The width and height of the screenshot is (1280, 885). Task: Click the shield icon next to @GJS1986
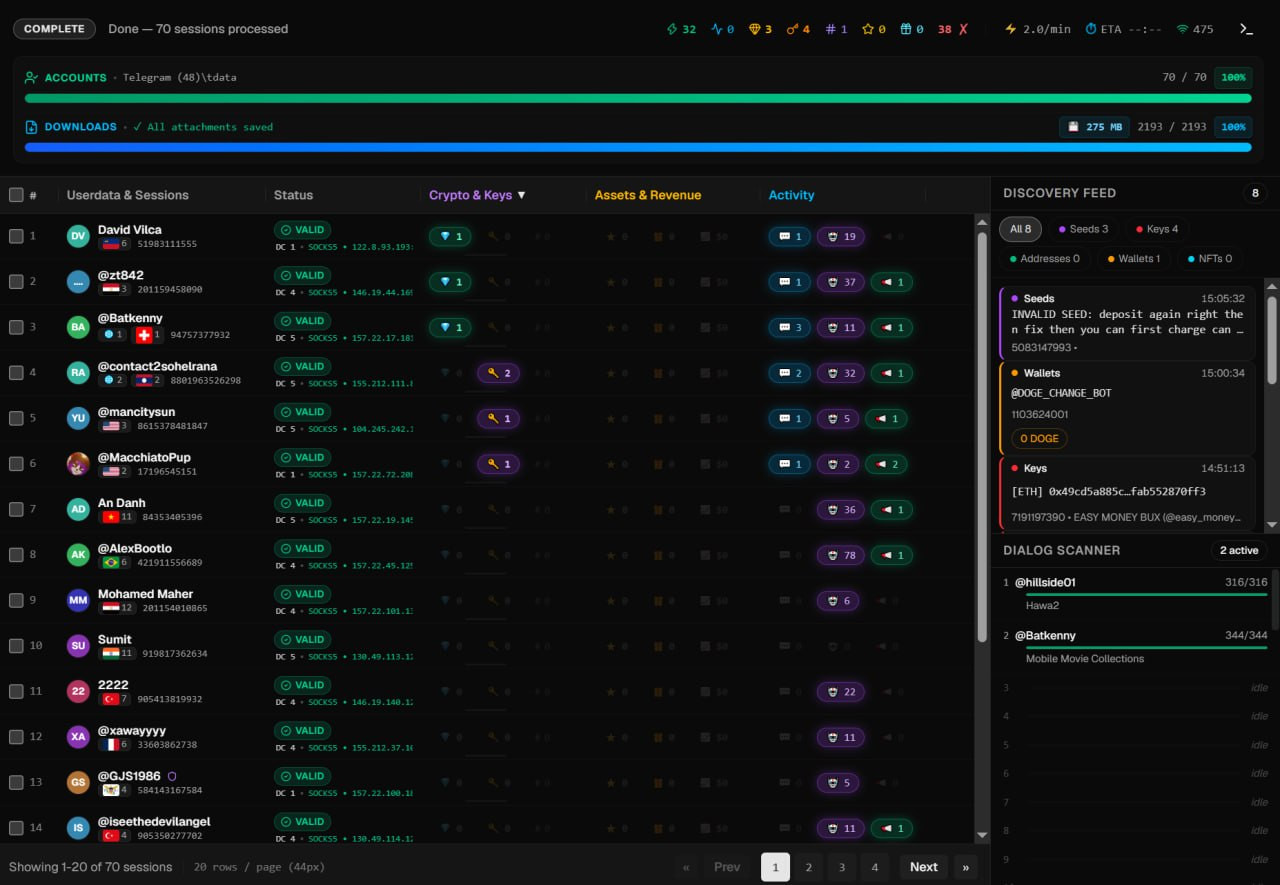point(172,776)
